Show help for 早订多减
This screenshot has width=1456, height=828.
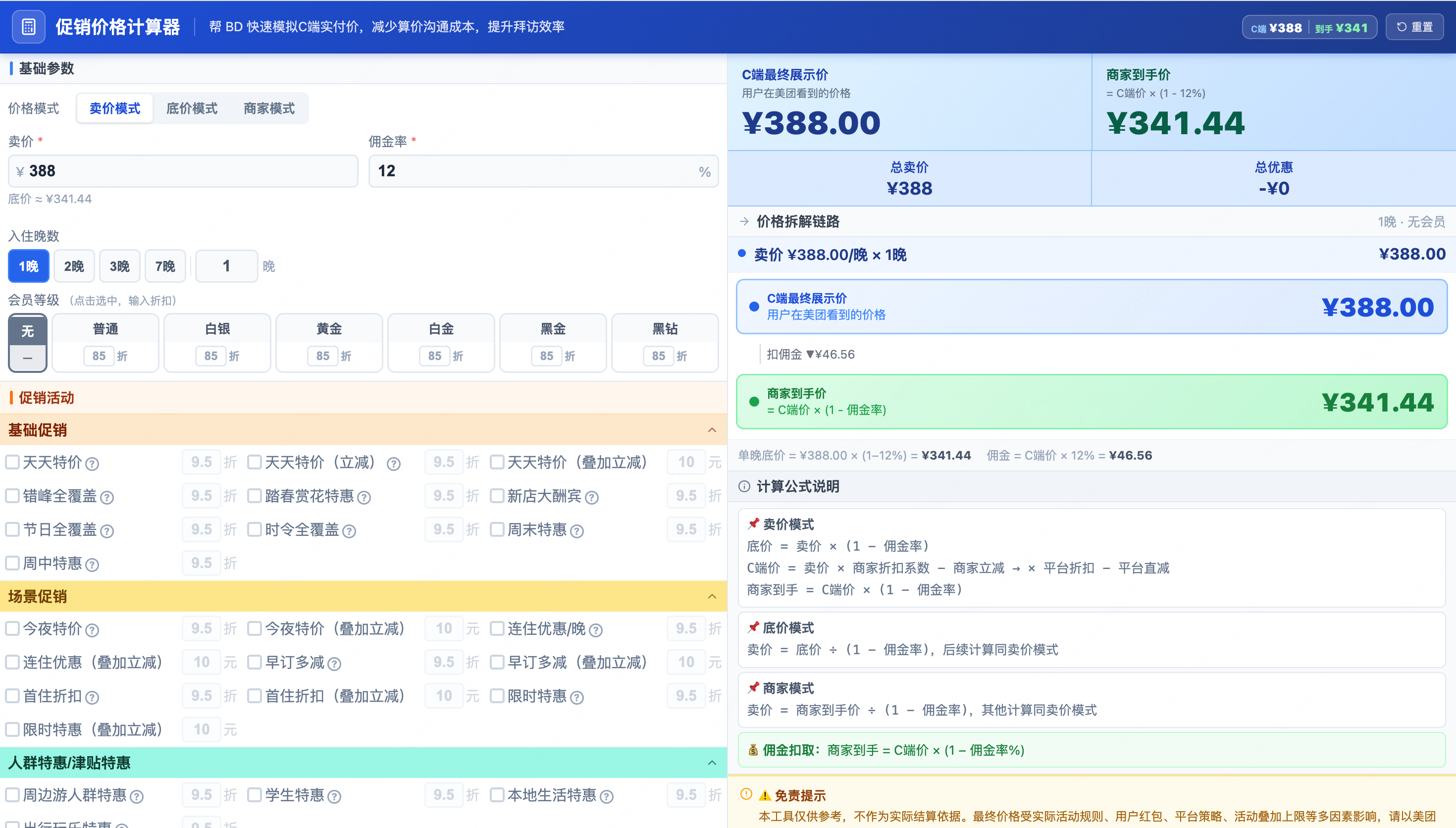[x=334, y=663]
